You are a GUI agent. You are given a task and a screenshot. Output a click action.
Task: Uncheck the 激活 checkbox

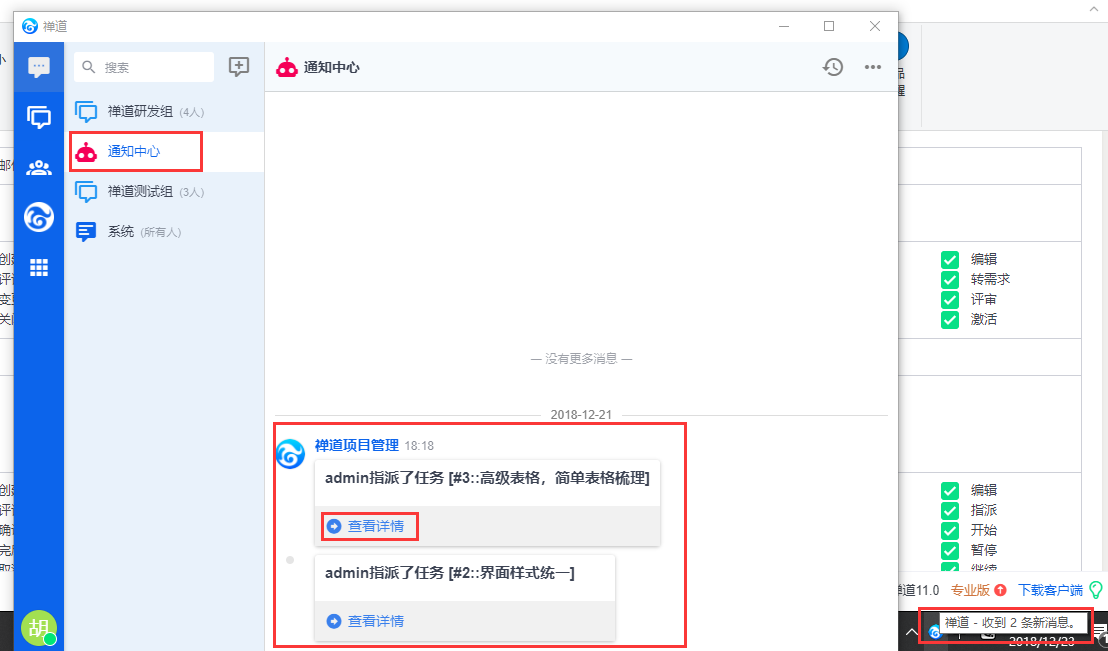pos(950,319)
